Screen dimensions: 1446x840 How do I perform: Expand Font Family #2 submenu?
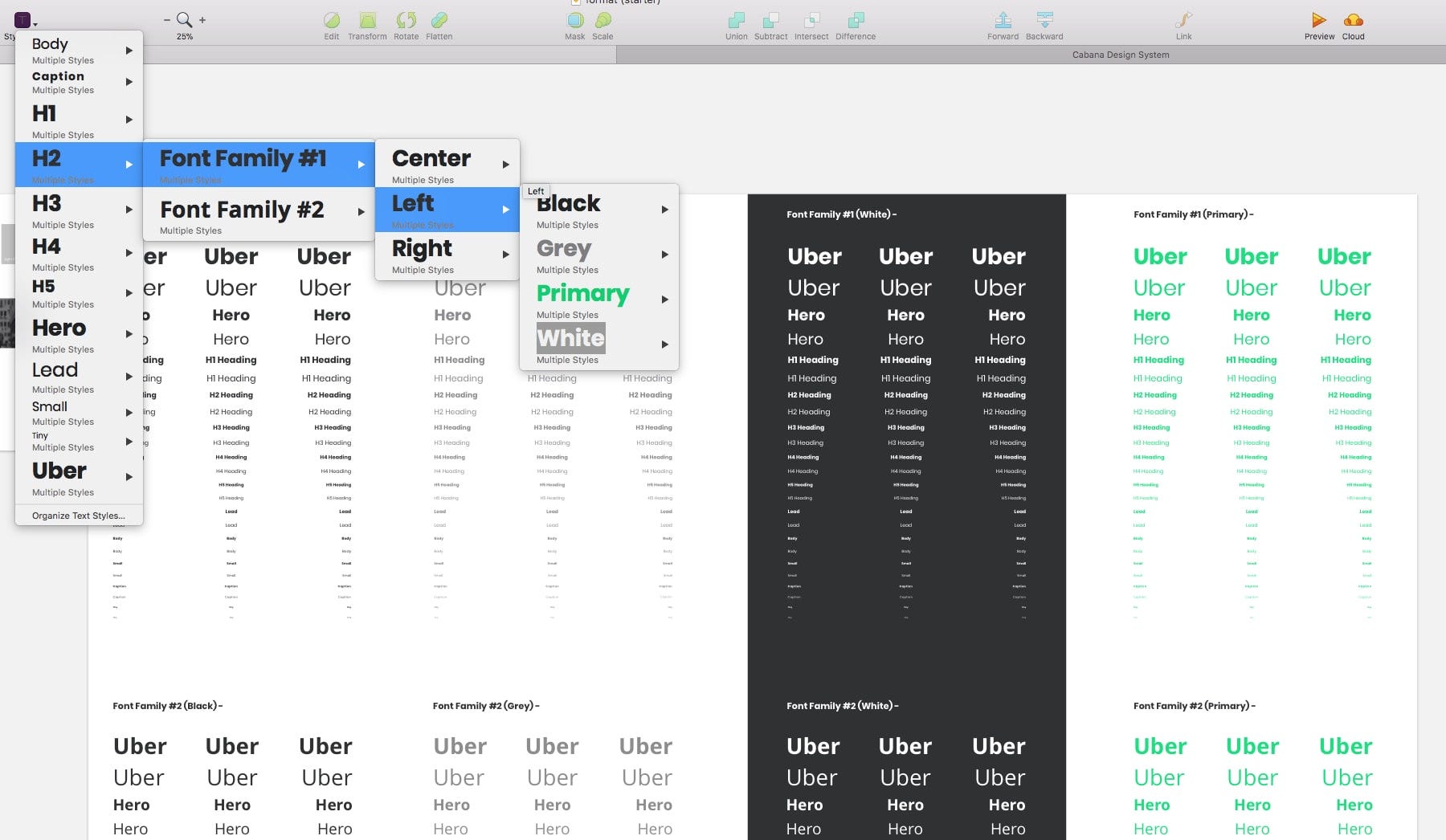pos(259,215)
